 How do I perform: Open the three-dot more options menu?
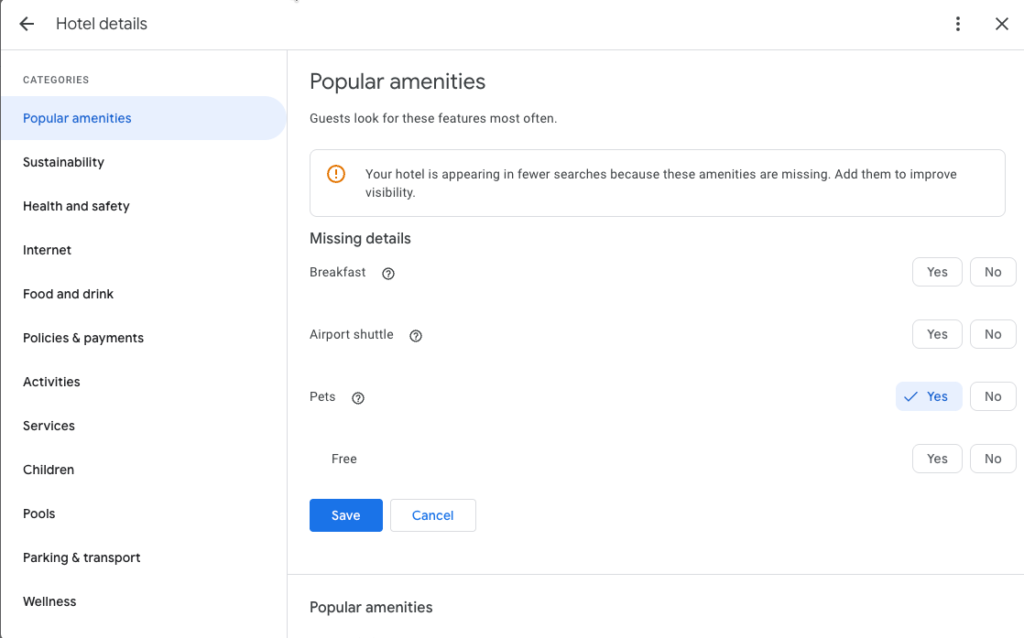coord(958,24)
